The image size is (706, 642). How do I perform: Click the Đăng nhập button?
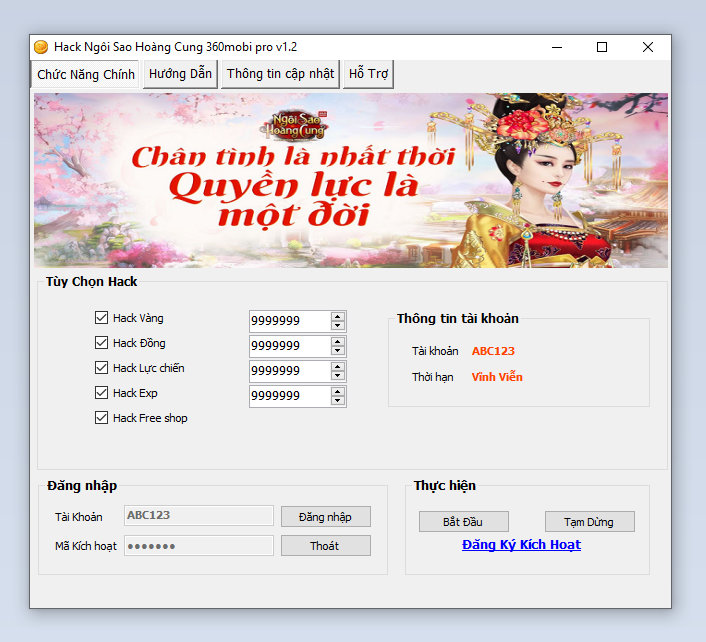click(x=325, y=516)
